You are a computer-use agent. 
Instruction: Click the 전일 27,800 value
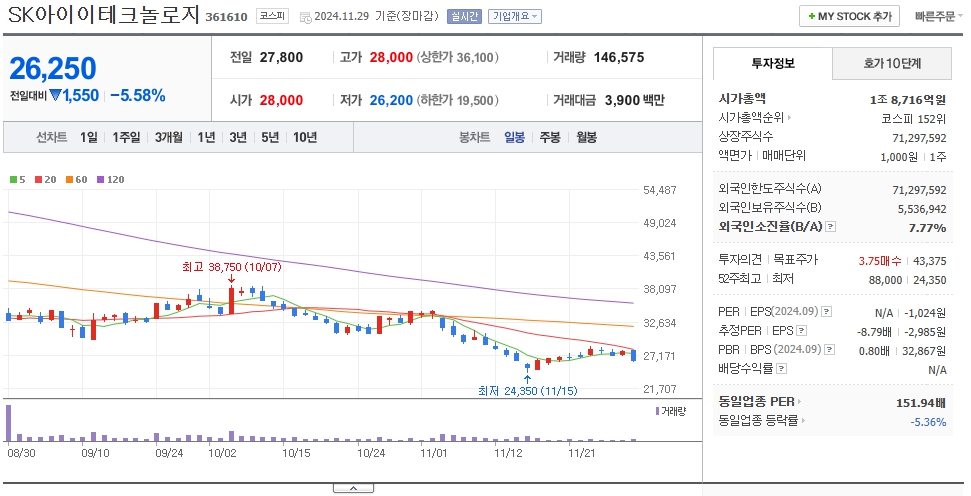pos(281,58)
